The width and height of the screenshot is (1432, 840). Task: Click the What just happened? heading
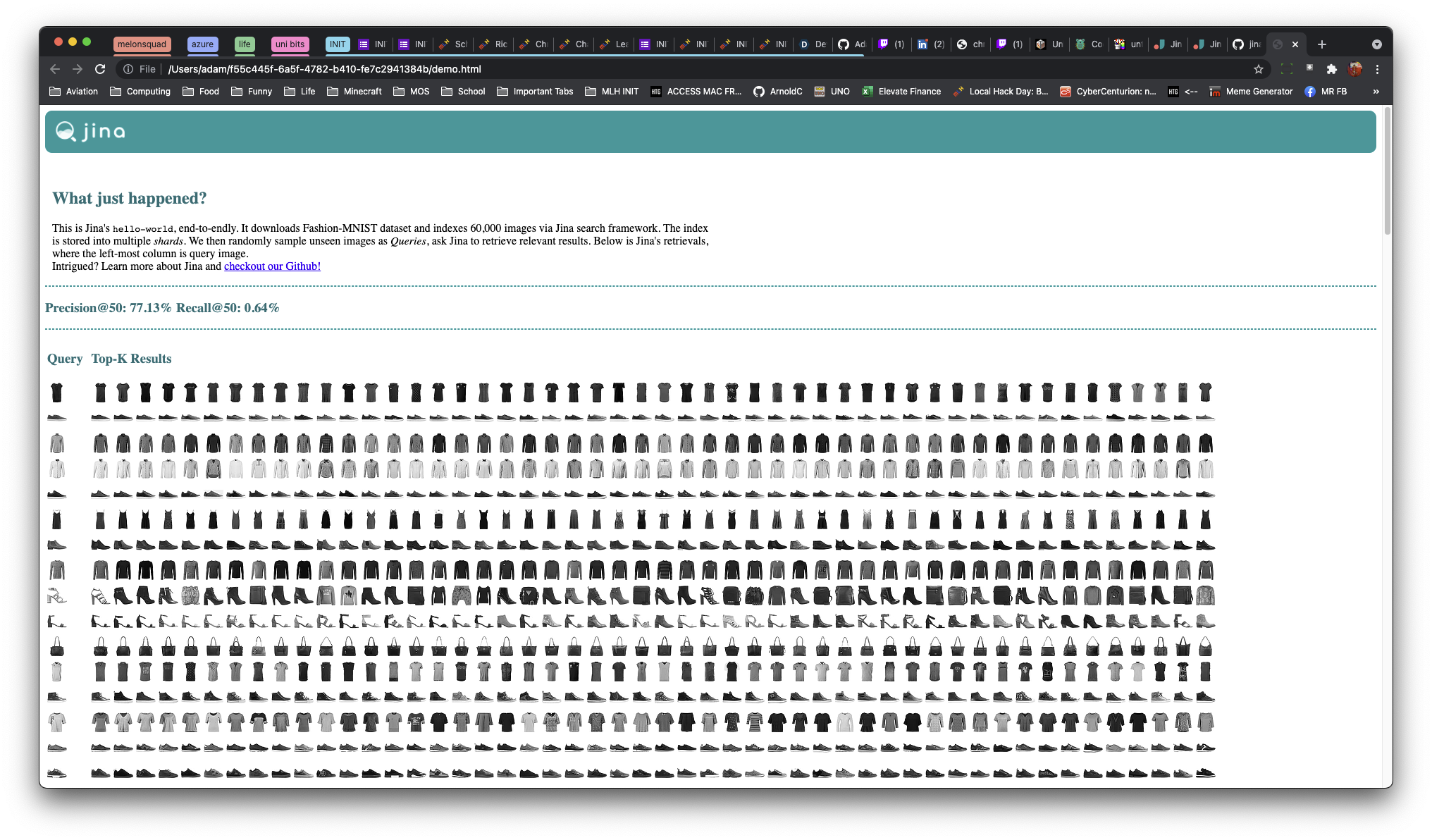[130, 199]
